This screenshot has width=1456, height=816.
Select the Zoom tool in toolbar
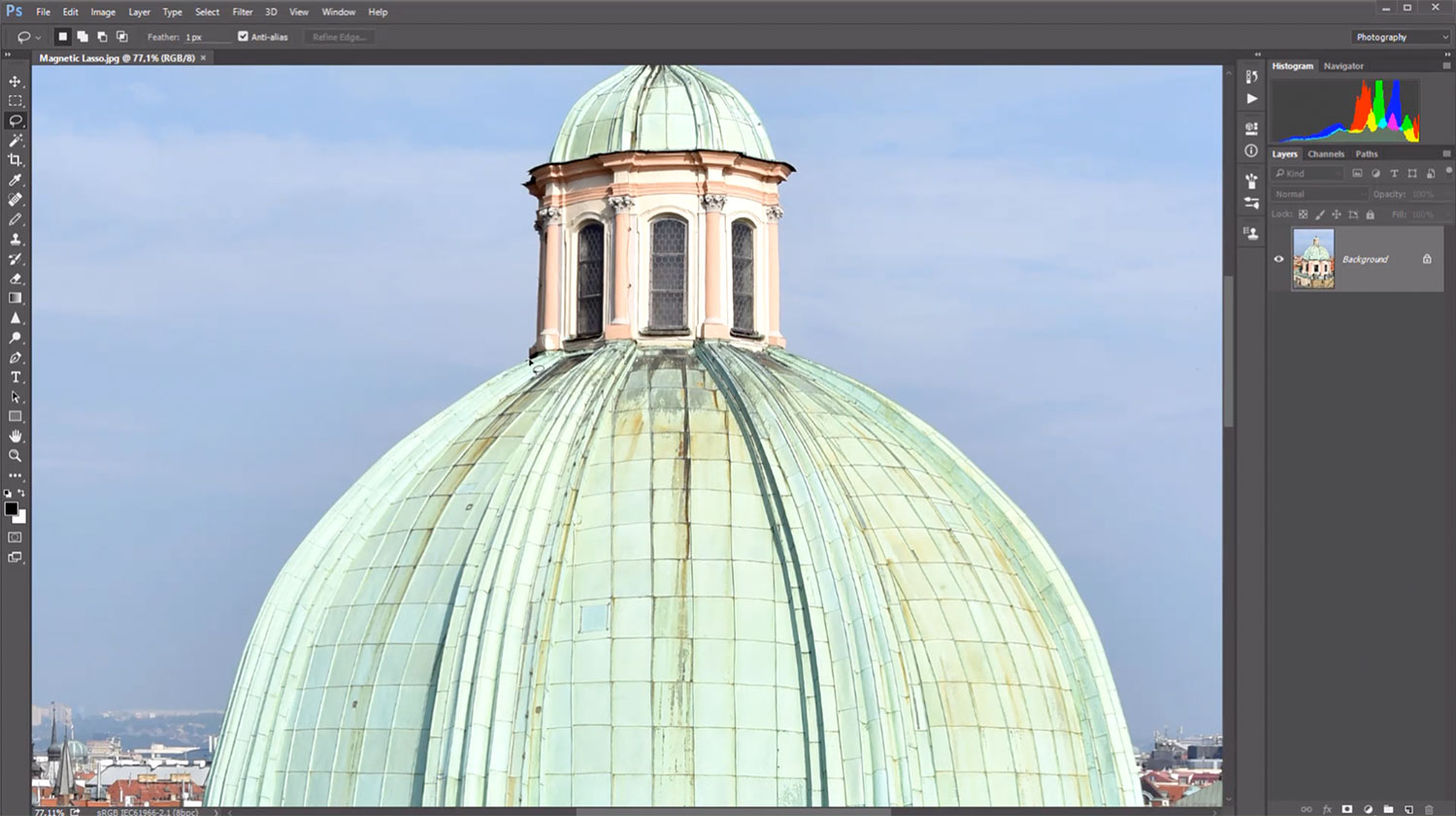16,455
